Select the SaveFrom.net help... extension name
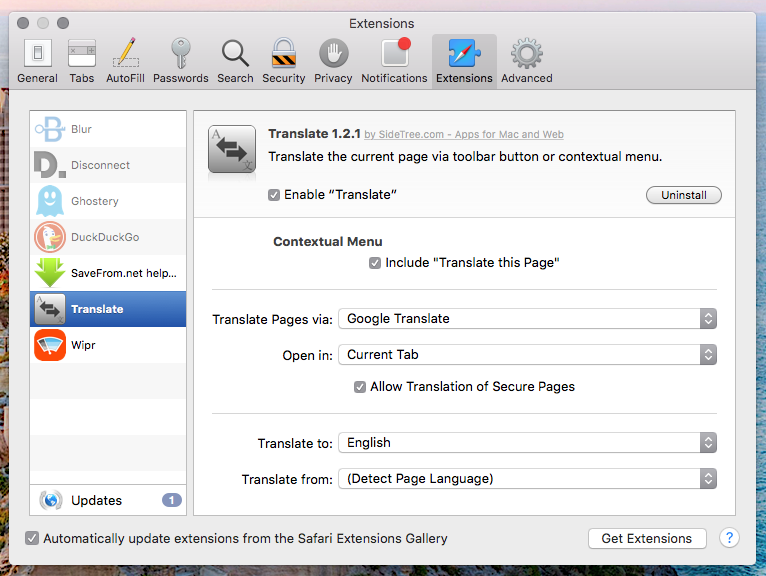The height and width of the screenshot is (576, 766). [x=124, y=273]
